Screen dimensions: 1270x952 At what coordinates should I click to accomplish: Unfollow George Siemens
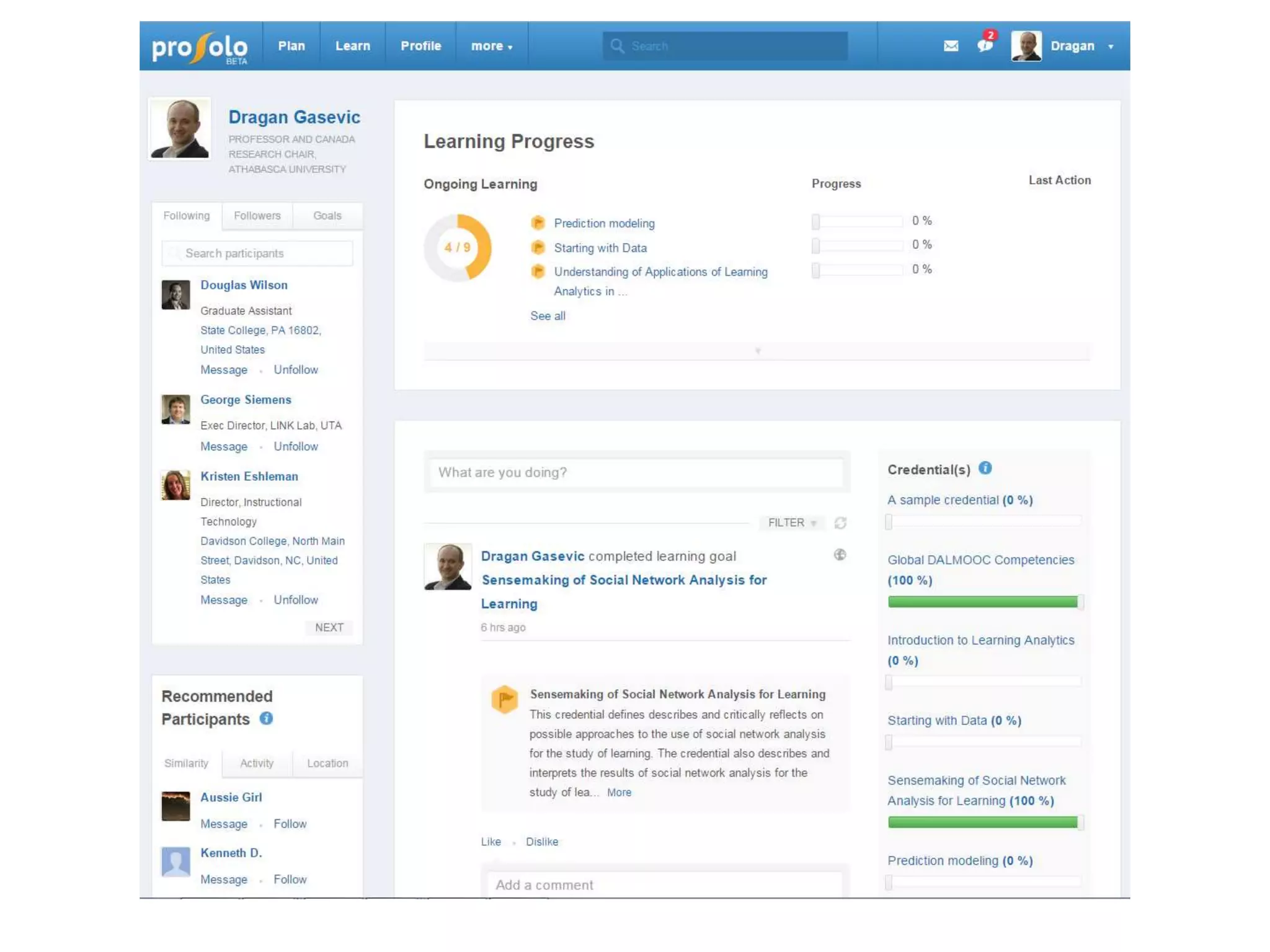click(296, 446)
